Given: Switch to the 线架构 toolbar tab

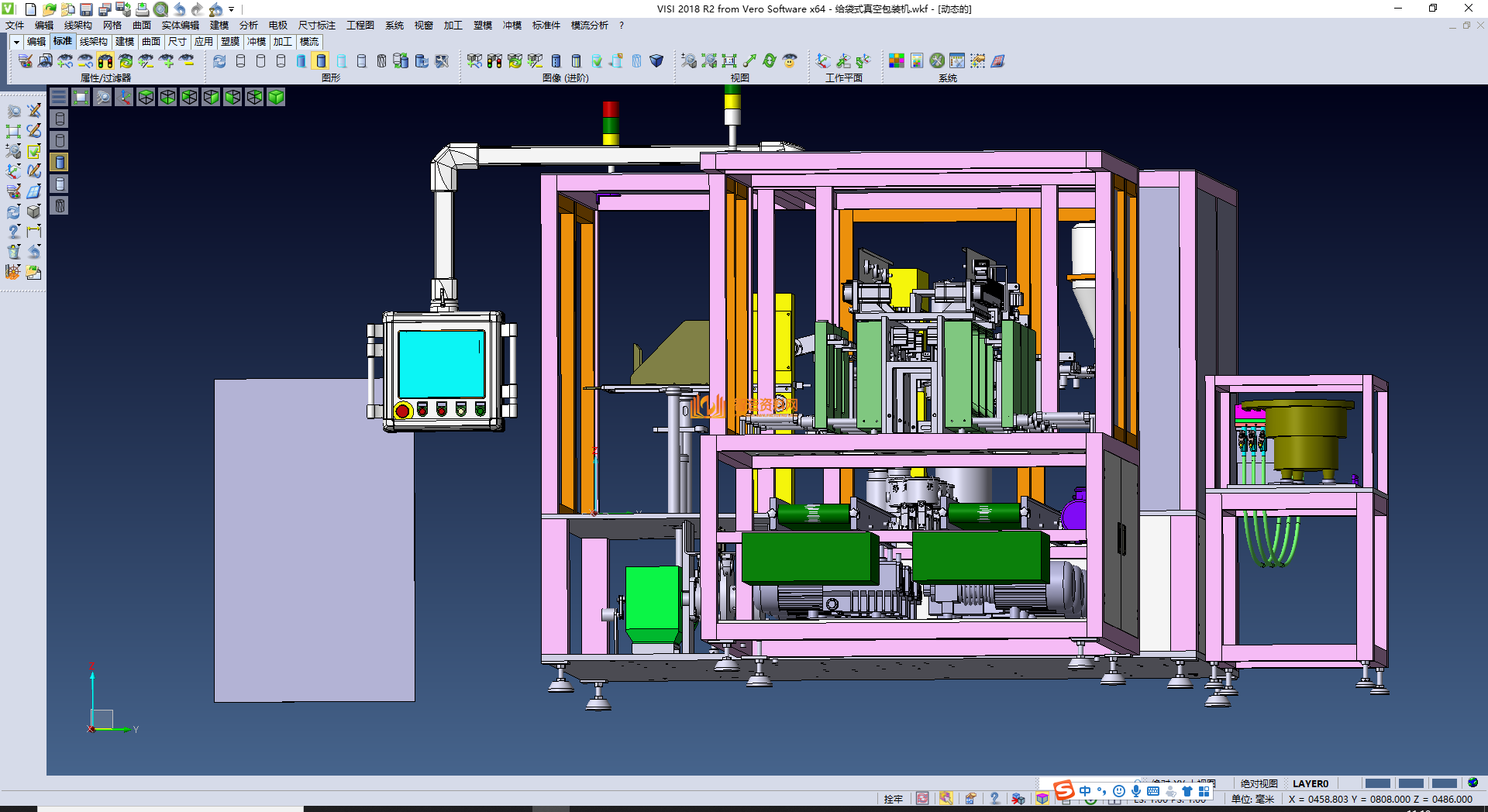Looking at the screenshot, I should (x=93, y=42).
